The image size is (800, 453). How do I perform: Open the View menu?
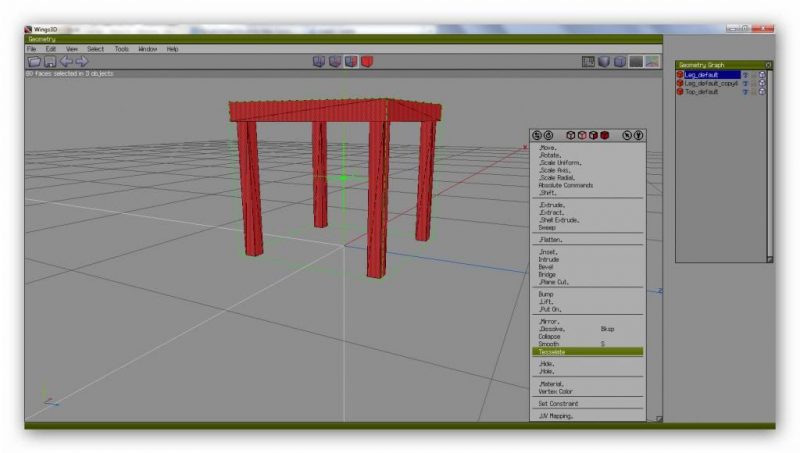tap(72, 49)
